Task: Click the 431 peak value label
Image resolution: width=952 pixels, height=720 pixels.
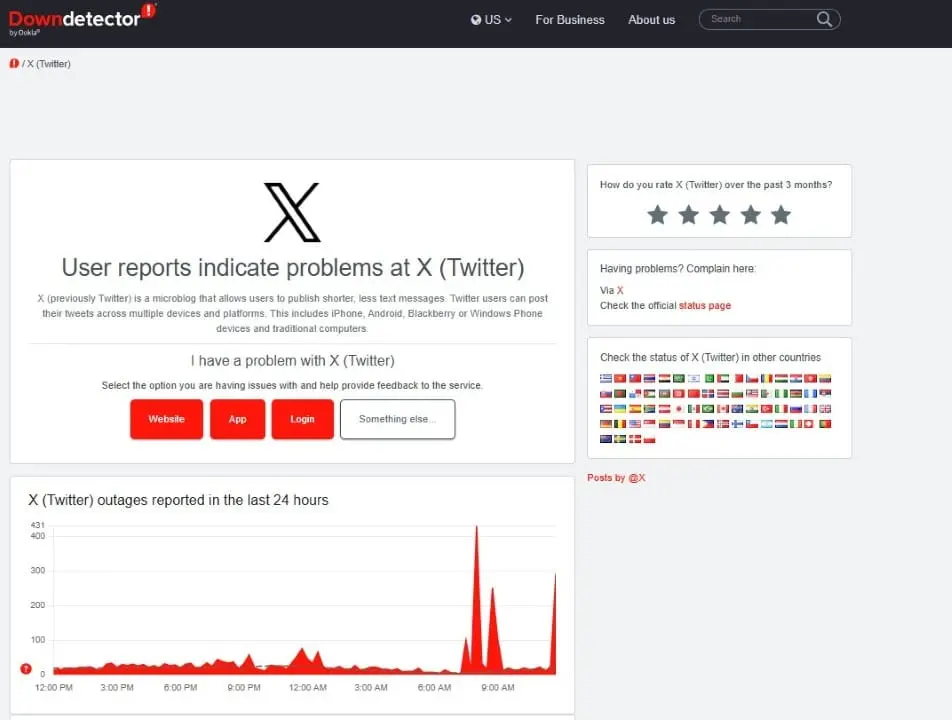Action: (x=38, y=525)
